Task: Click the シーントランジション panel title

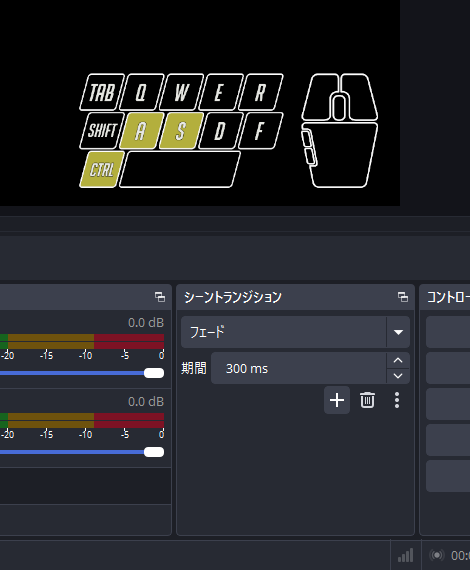Action: (x=233, y=297)
